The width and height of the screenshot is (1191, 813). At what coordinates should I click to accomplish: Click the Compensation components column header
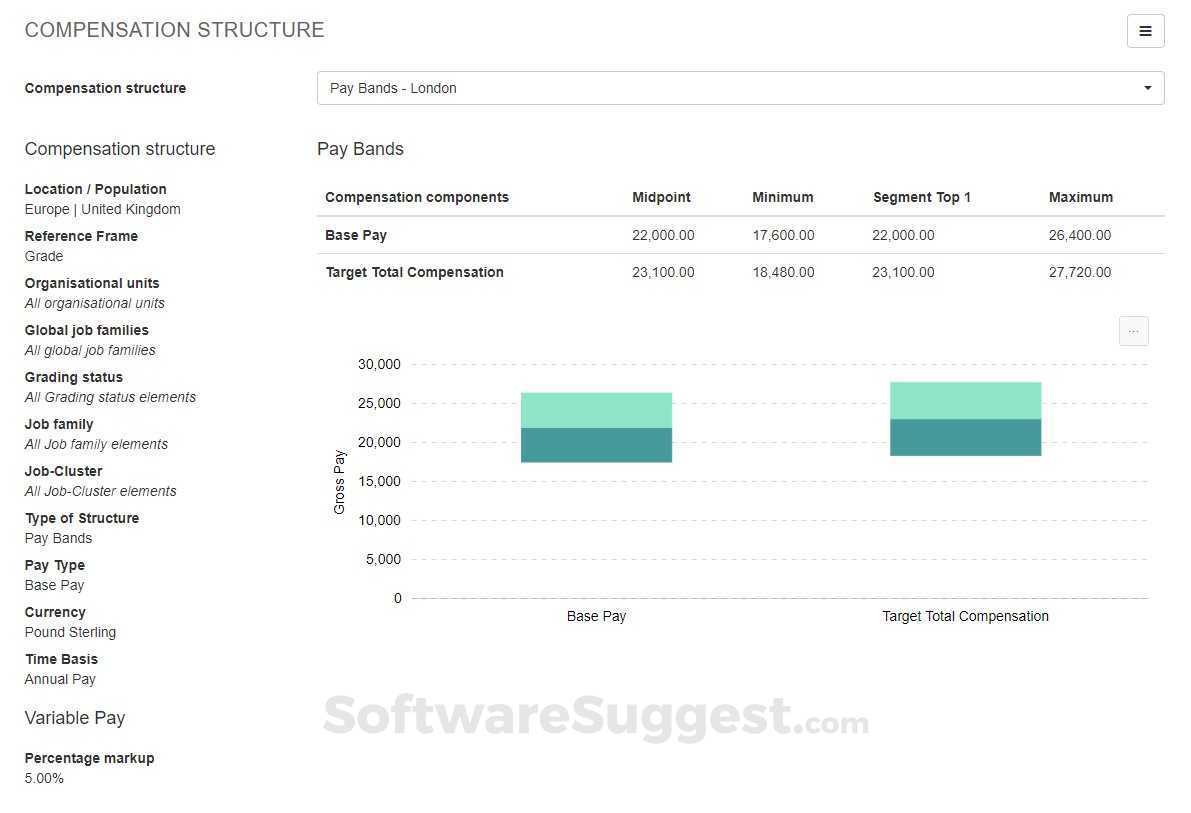pyautogui.click(x=417, y=197)
